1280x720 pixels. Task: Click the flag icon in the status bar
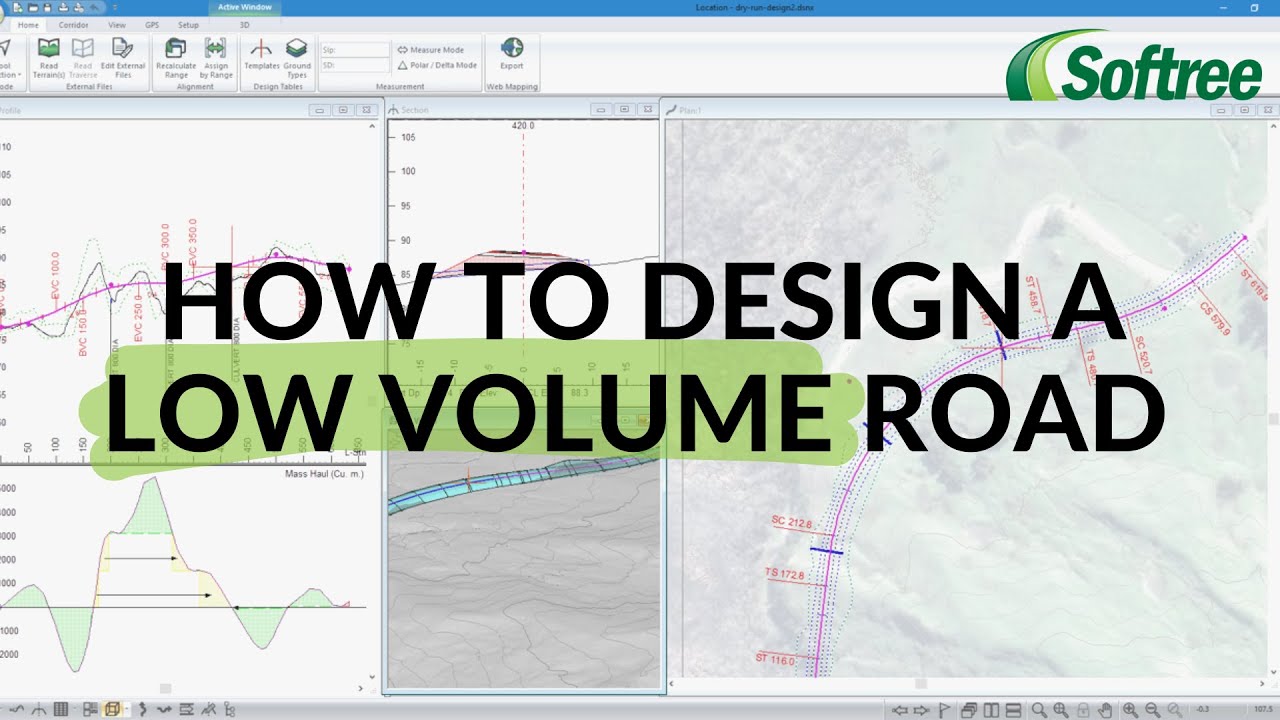[944, 710]
